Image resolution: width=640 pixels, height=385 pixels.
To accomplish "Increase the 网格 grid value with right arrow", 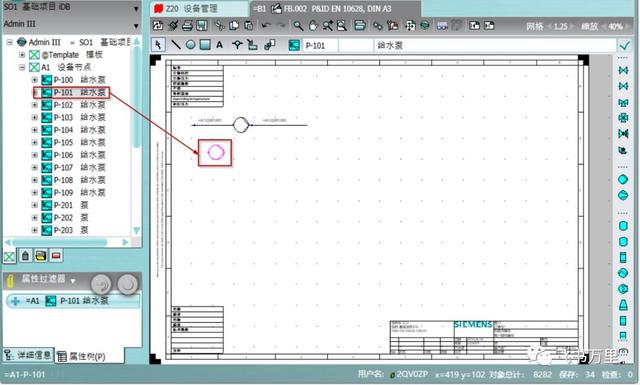I will [573, 27].
